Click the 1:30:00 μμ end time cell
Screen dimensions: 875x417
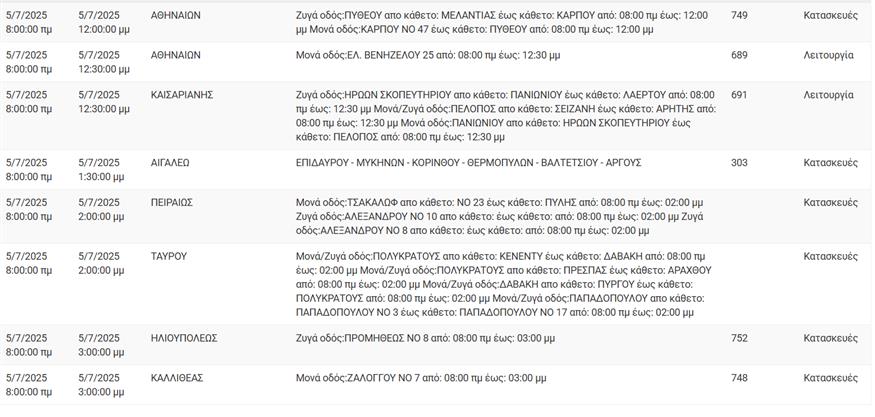[104, 169]
